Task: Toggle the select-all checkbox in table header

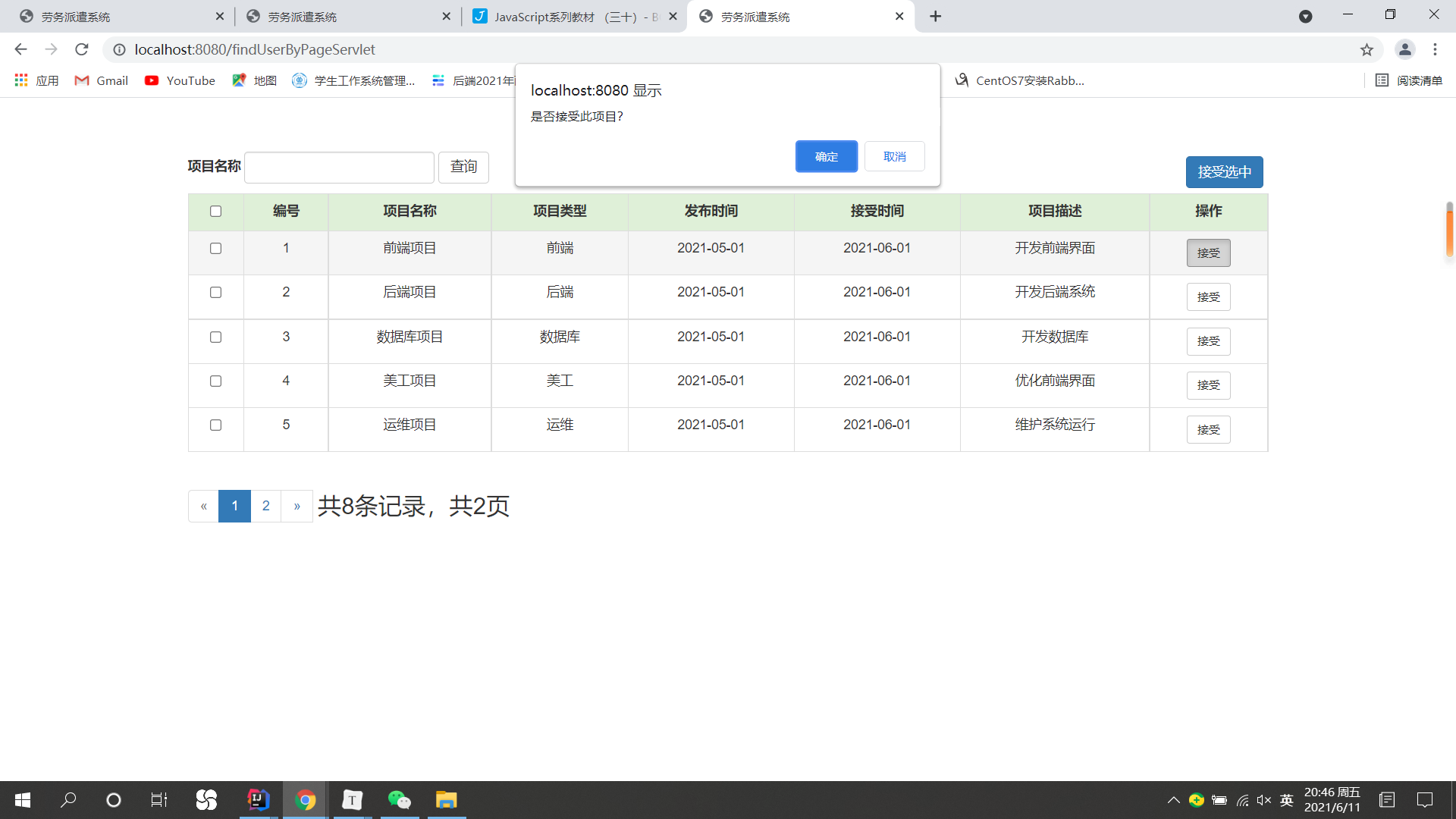Action: [216, 212]
